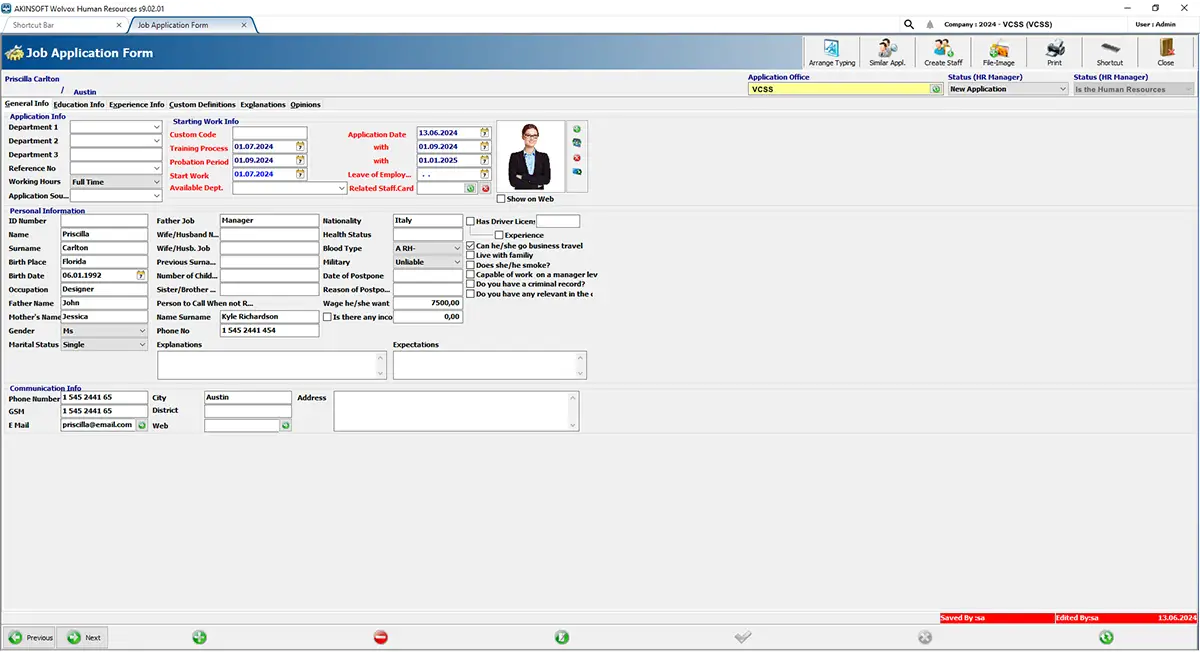Click the red minus delete record icon at bottom
The height and width of the screenshot is (653, 1200).
coord(380,637)
